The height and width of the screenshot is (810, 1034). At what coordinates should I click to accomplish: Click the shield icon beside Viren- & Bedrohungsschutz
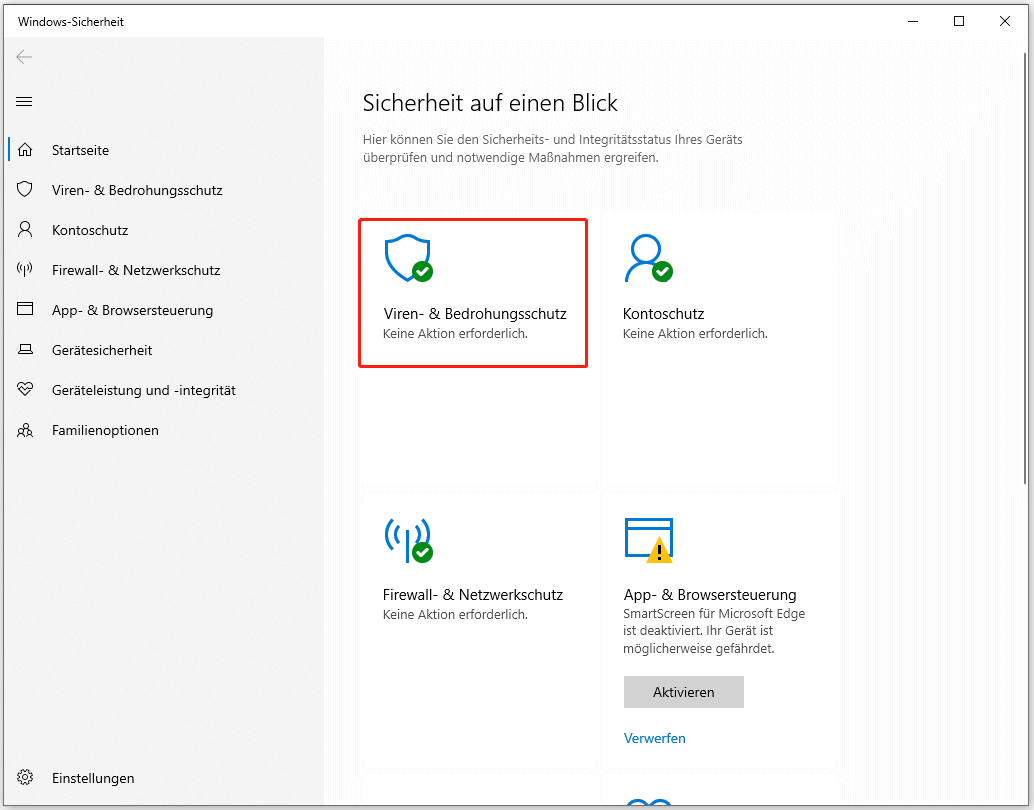point(26,190)
